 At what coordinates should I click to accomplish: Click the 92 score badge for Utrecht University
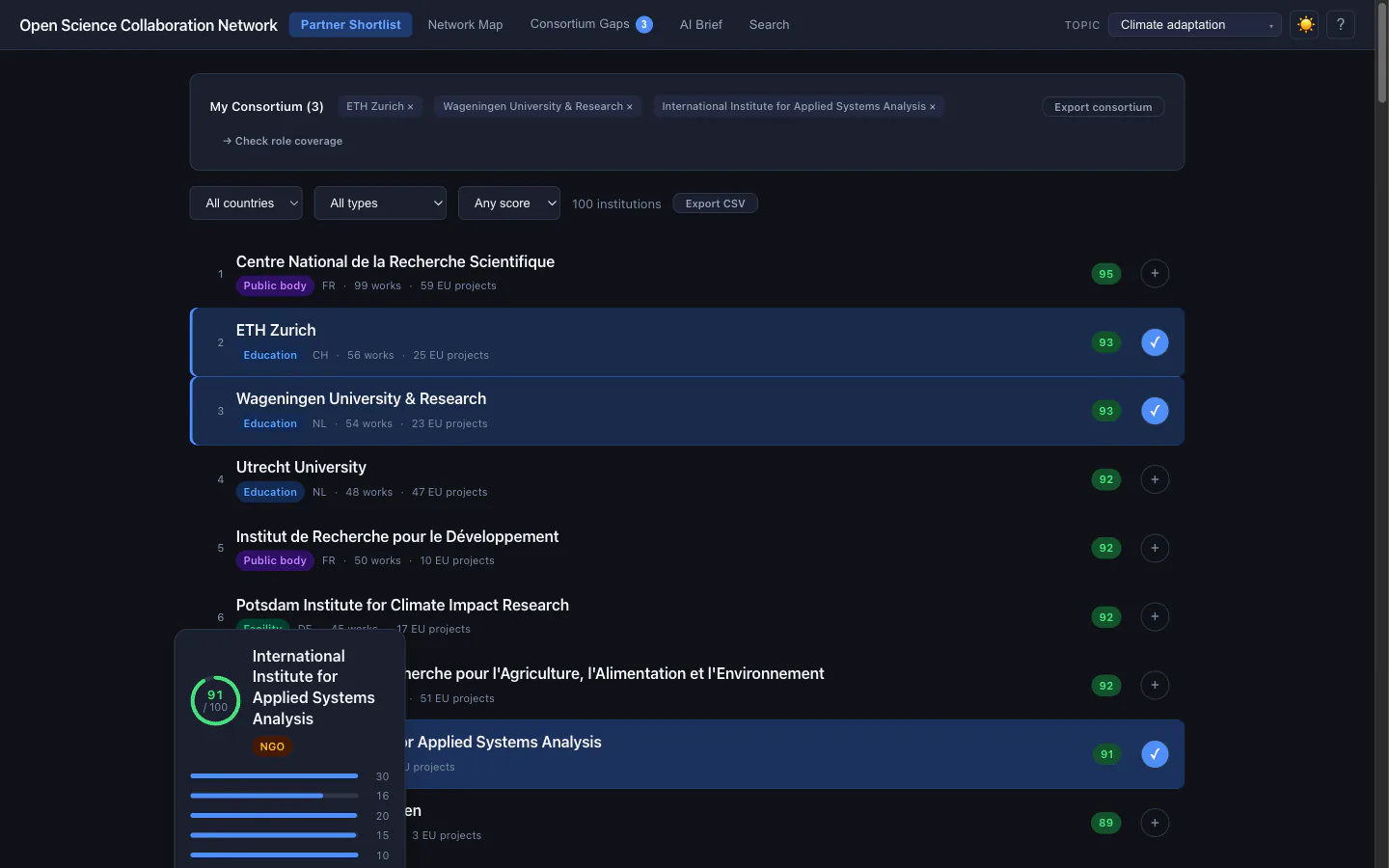pyautogui.click(x=1106, y=479)
